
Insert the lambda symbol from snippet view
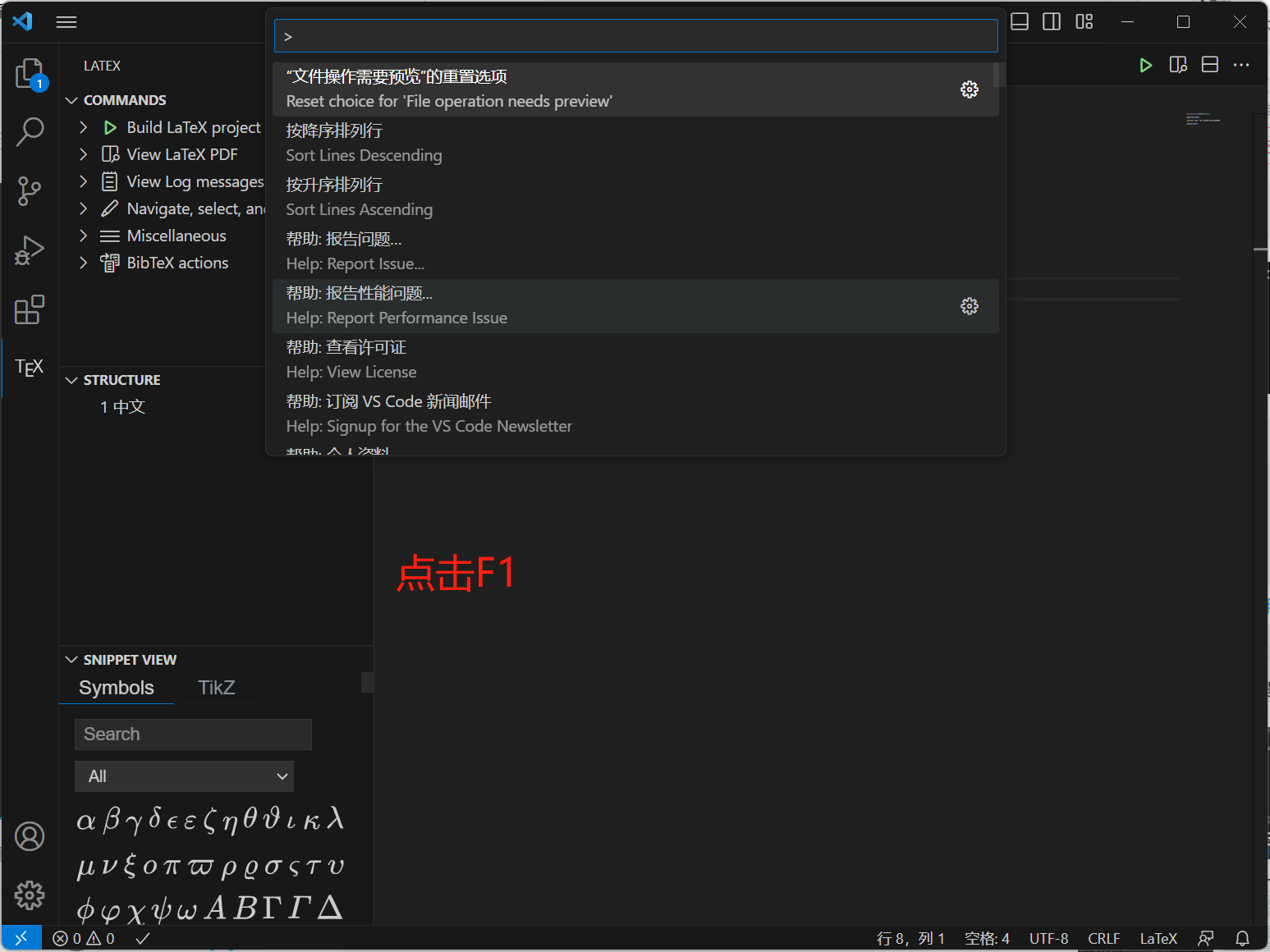335,818
